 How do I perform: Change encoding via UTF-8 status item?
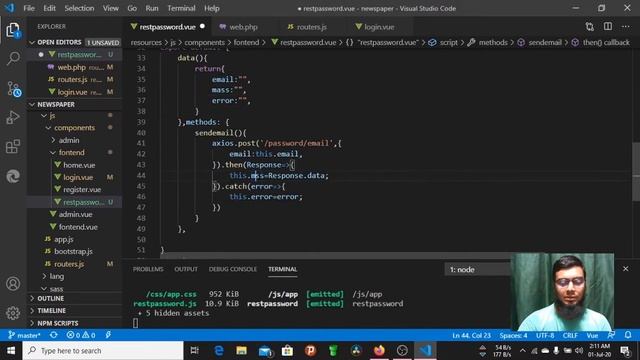(x=545, y=335)
